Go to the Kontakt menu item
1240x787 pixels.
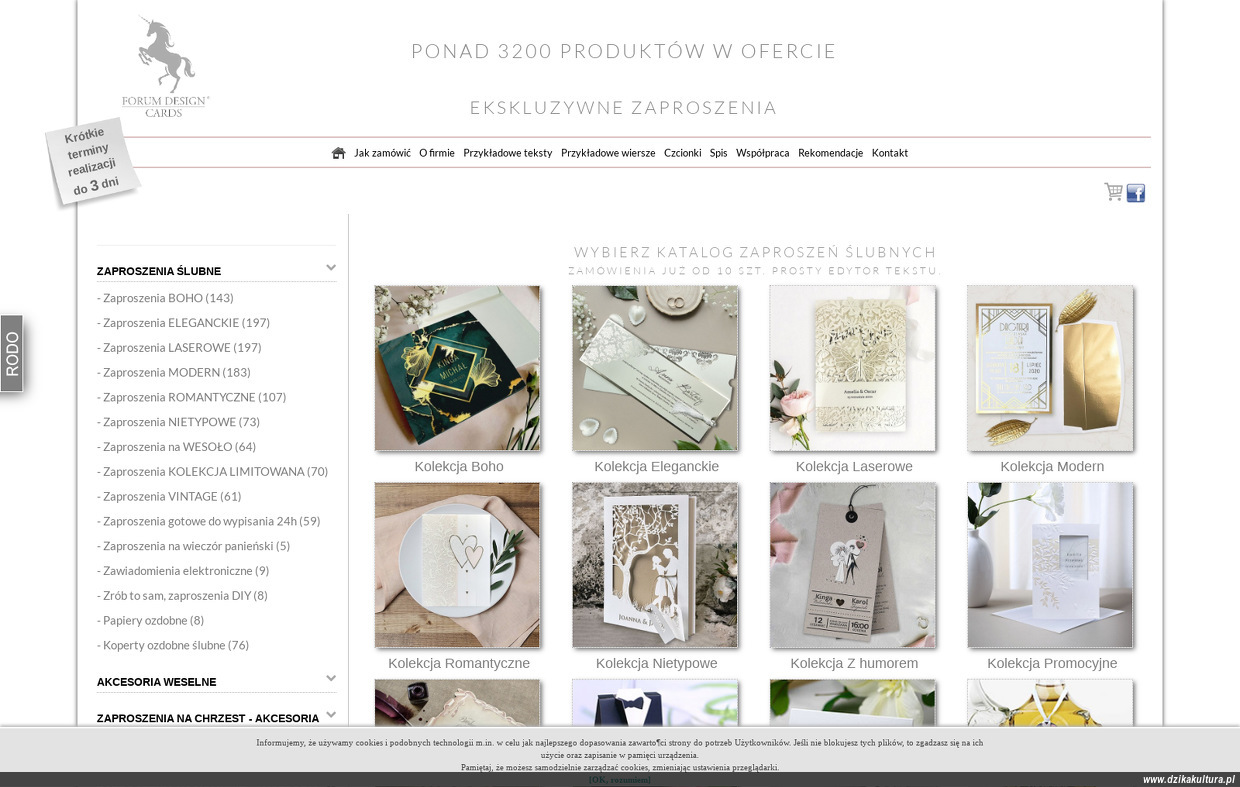890,153
